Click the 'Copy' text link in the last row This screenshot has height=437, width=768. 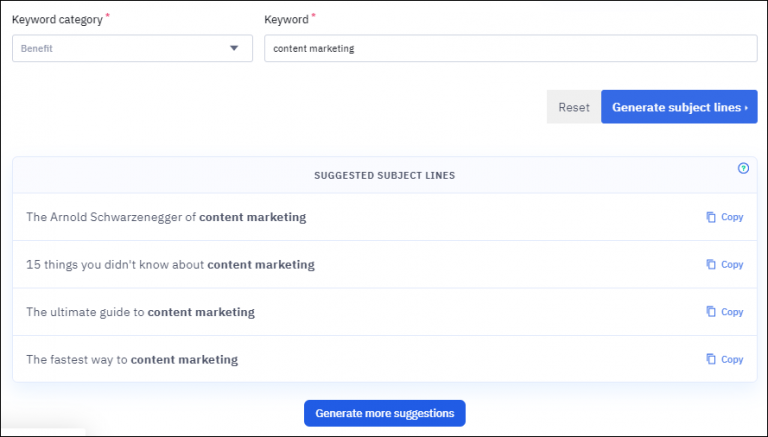(x=732, y=359)
